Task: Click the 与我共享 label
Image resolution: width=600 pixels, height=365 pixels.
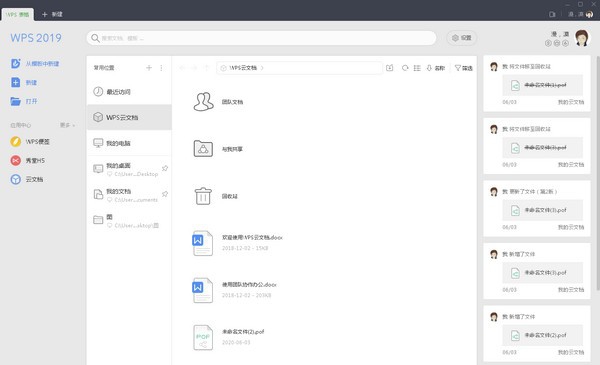Action: click(x=232, y=149)
